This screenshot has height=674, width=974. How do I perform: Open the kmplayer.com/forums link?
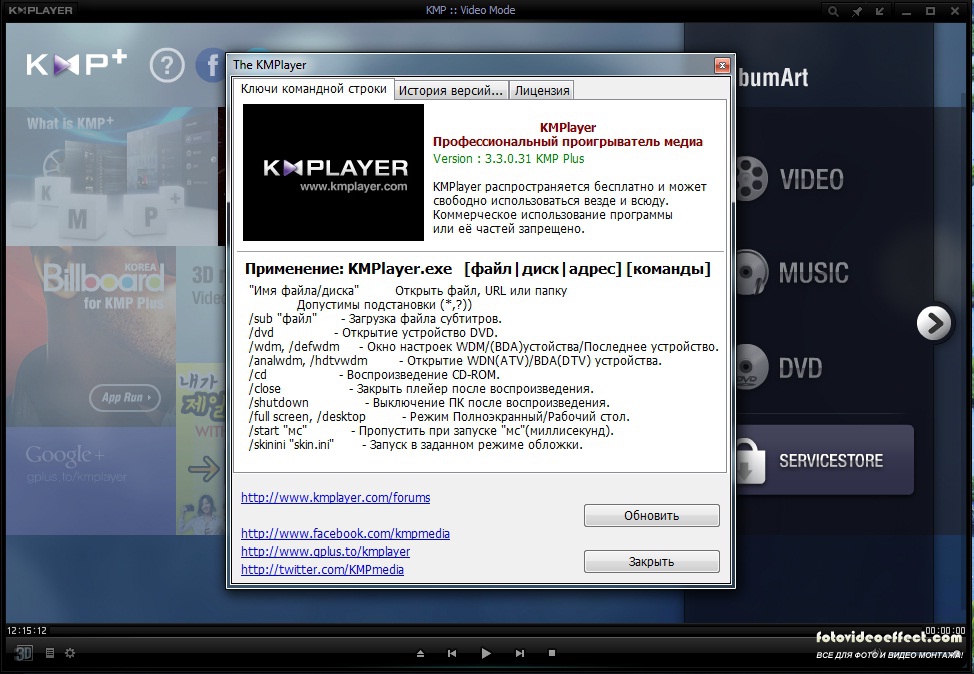[x=335, y=498]
